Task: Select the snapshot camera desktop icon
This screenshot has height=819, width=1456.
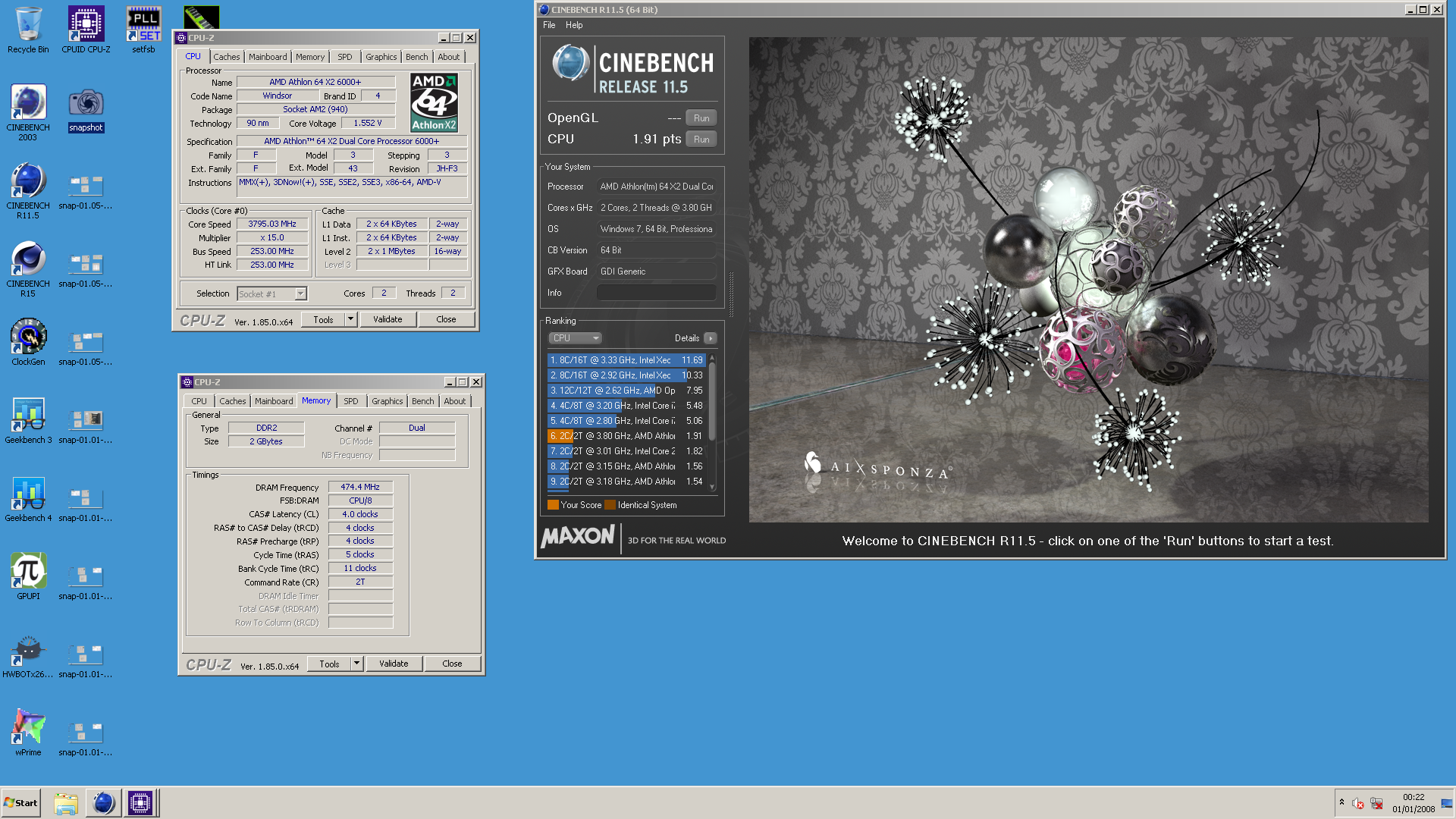Action: click(x=86, y=110)
